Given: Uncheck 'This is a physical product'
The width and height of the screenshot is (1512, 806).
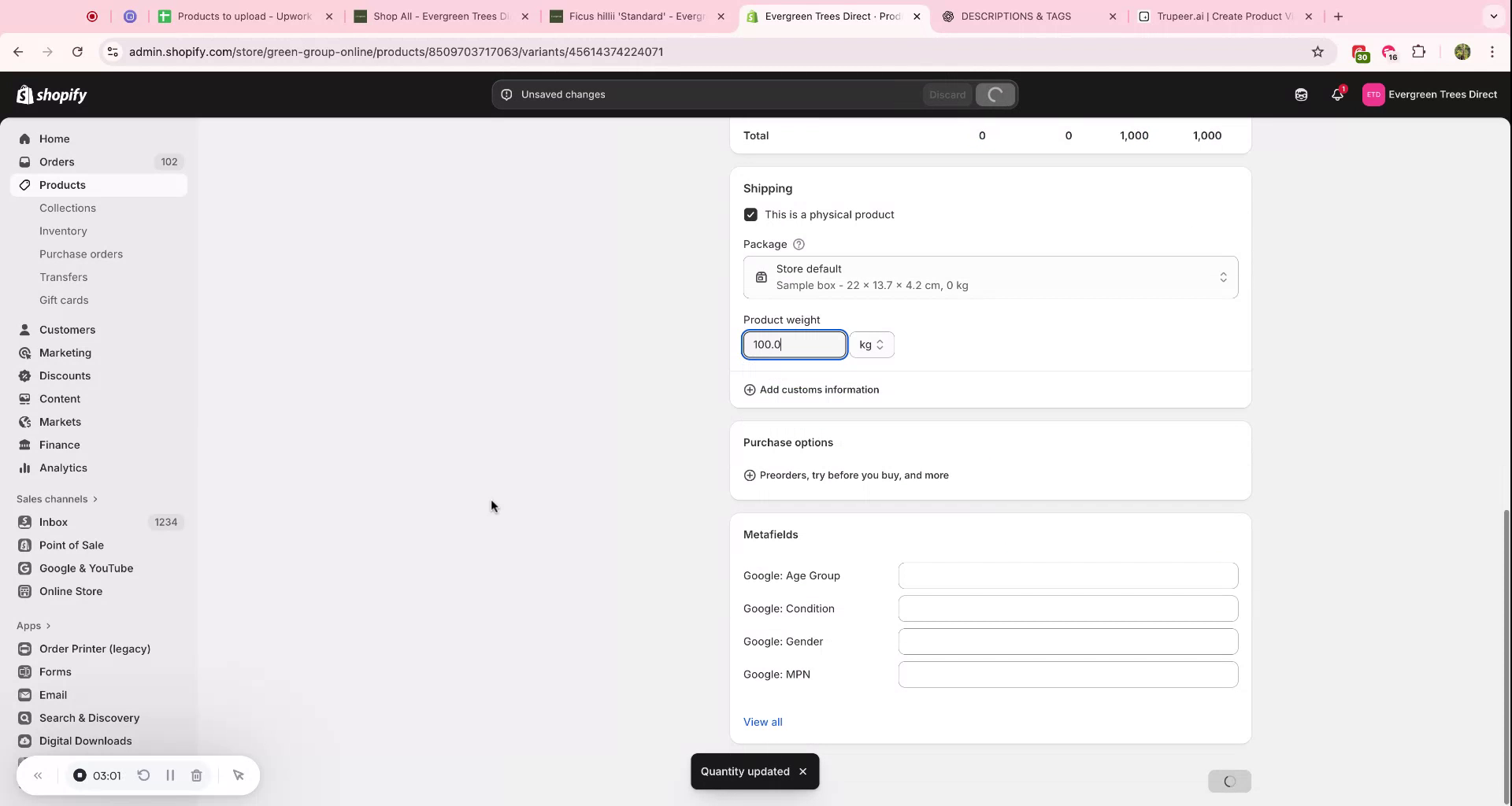Looking at the screenshot, I should tap(750, 214).
